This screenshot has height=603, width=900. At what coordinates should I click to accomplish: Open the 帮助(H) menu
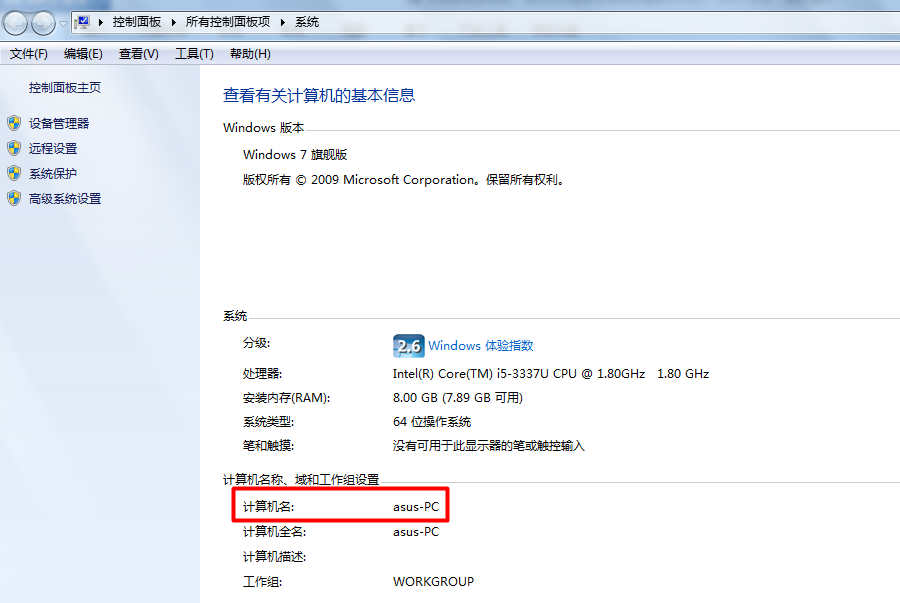coord(250,54)
